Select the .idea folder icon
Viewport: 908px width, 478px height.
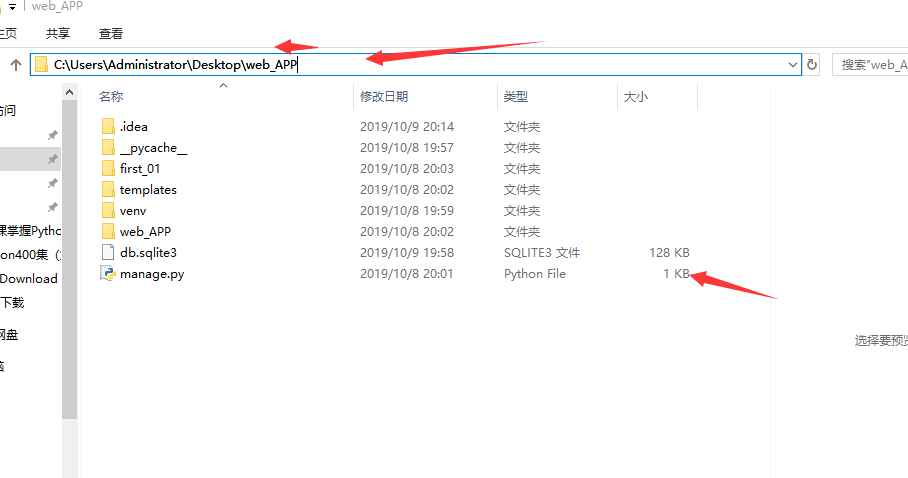(108, 126)
